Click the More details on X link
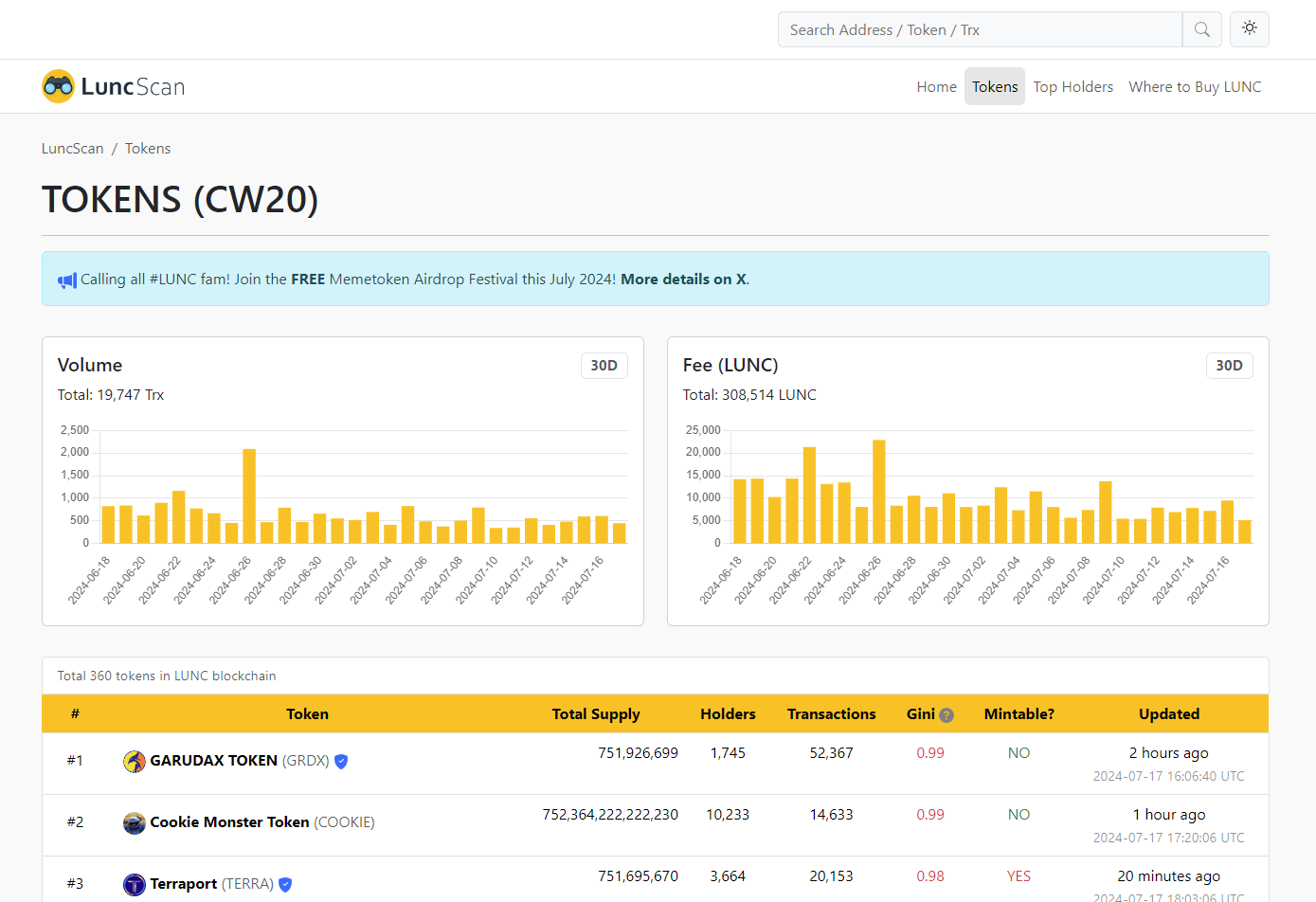The height and width of the screenshot is (902, 1316). [683, 280]
